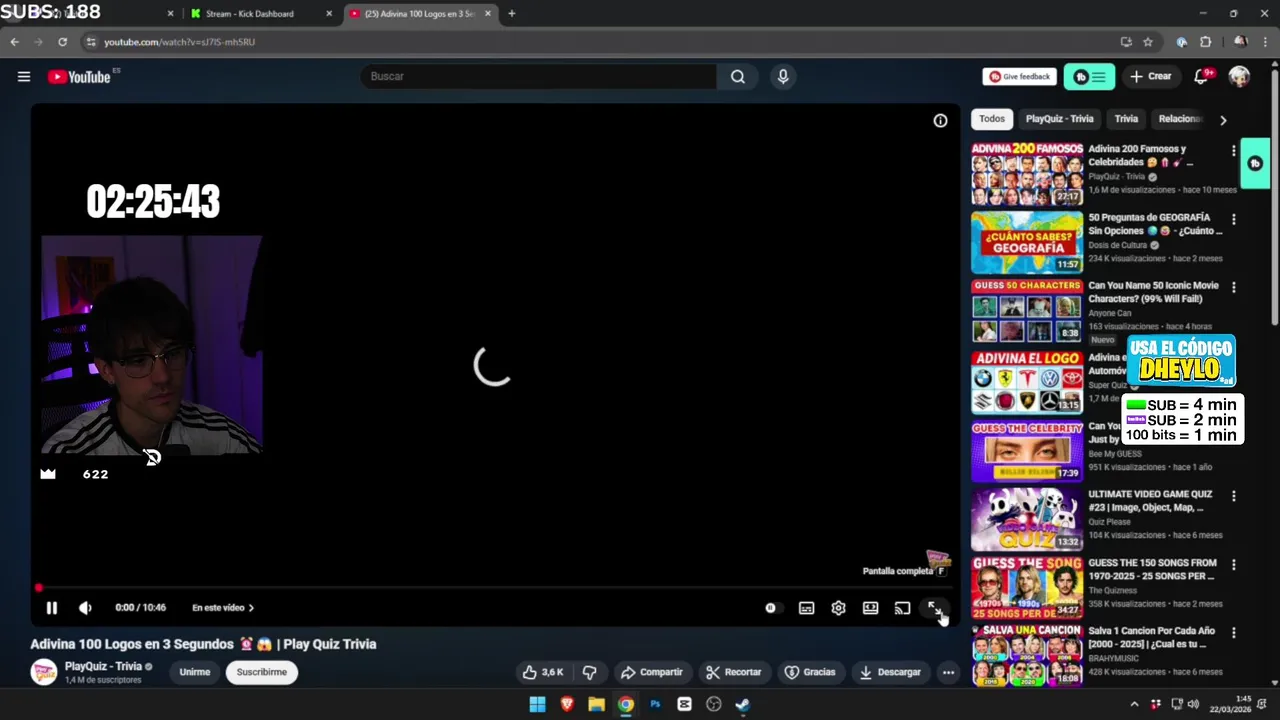Image resolution: width=1280 pixels, height=720 pixels.
Task: Share the video via Compartir
Action: 651,672
